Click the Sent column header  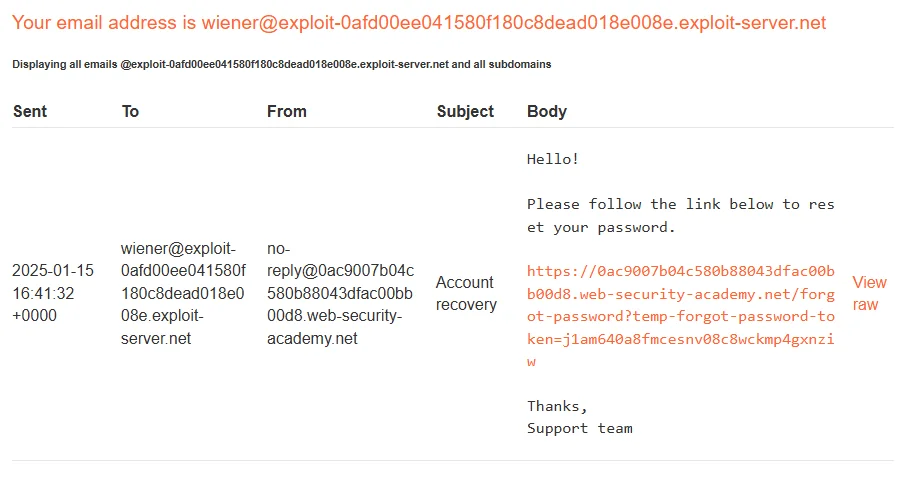(x=30, y=111)
